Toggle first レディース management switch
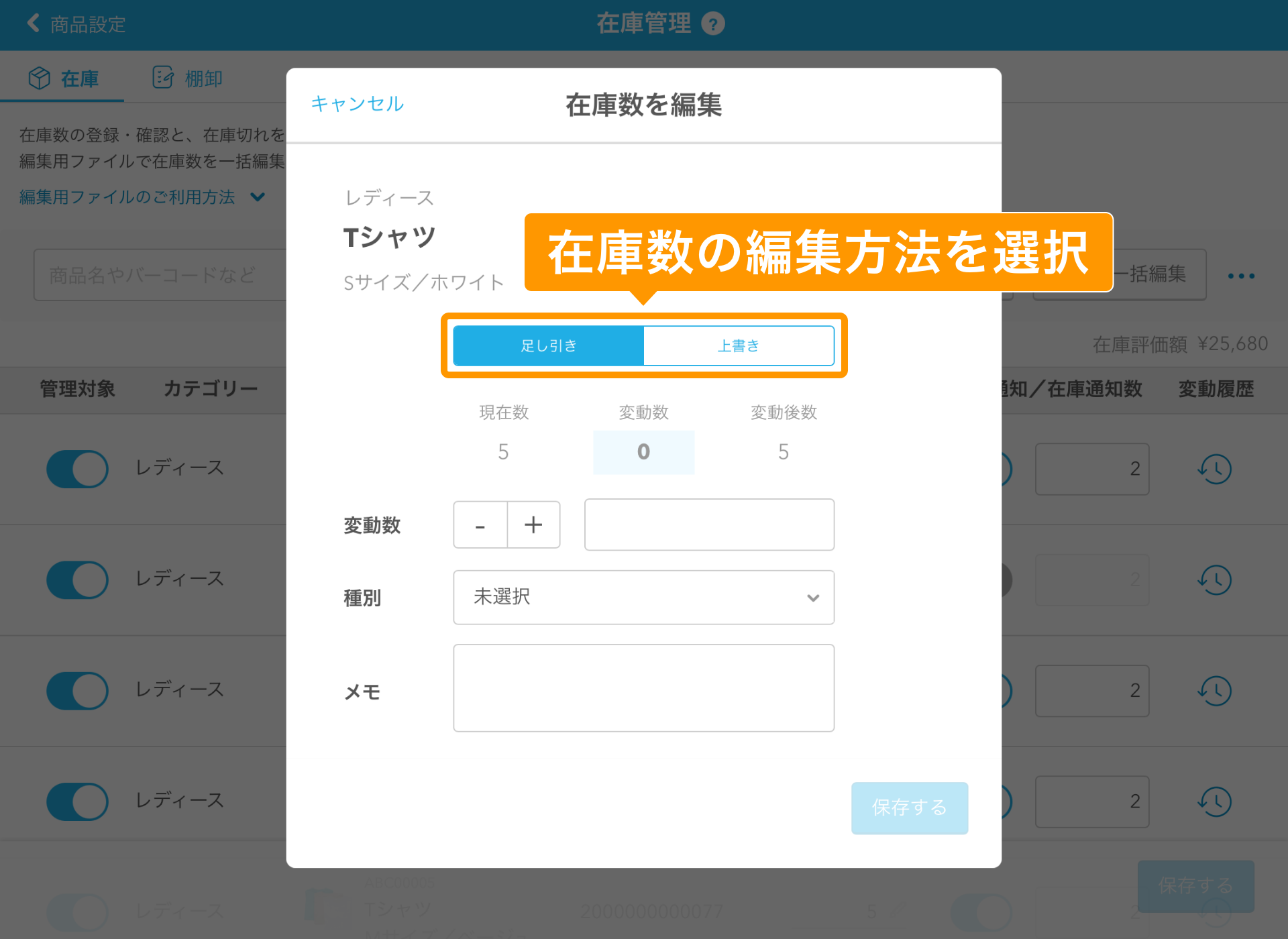Image resolution: width=1288 pixels, height=939 pixels. [77, 469]
